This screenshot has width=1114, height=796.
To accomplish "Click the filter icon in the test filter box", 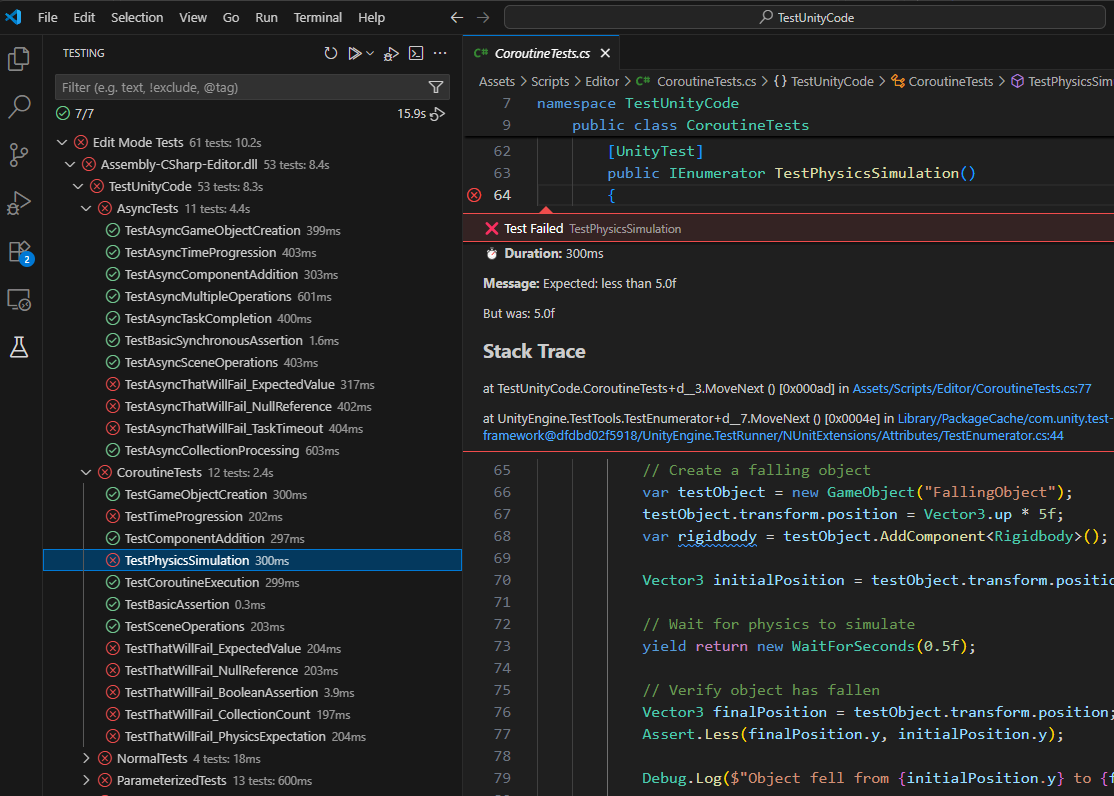I will (x=435, y=87).
